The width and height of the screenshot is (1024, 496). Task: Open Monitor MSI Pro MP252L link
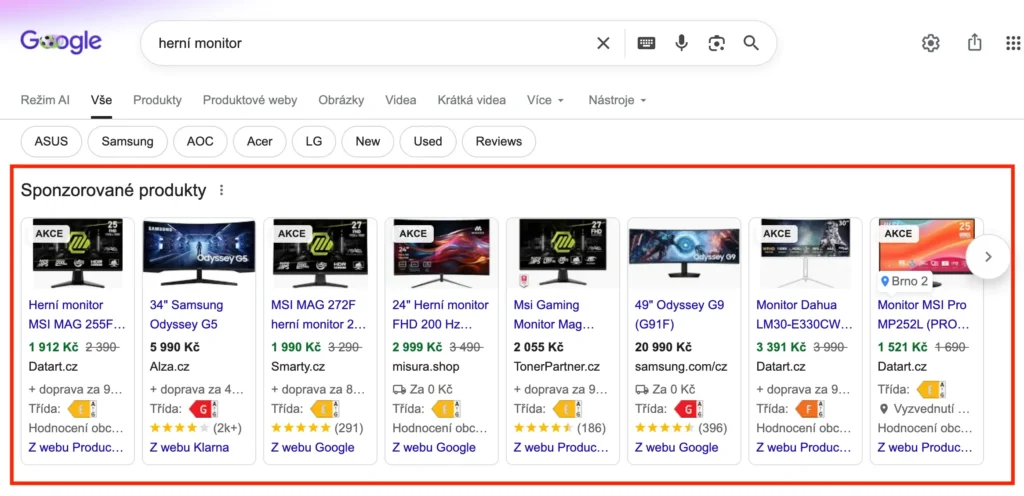pyautogui.click(x=922, y=315)
